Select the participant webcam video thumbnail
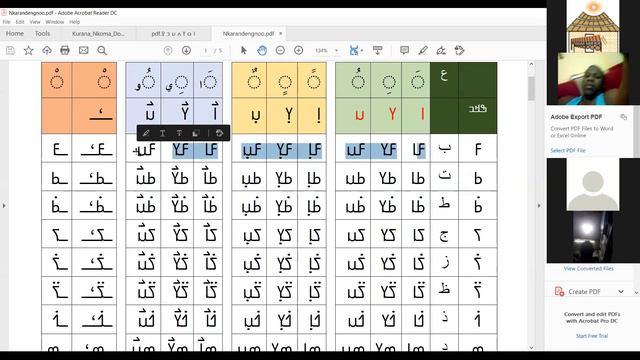 (x=593, y=78)
